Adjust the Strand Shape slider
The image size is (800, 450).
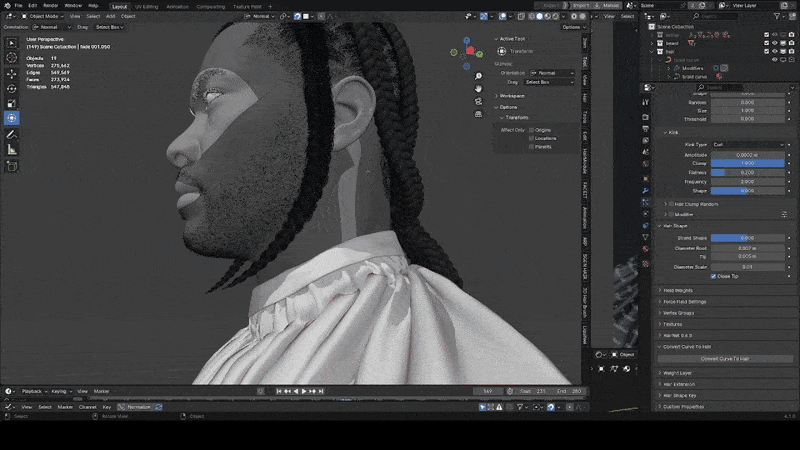coord(747,238)
